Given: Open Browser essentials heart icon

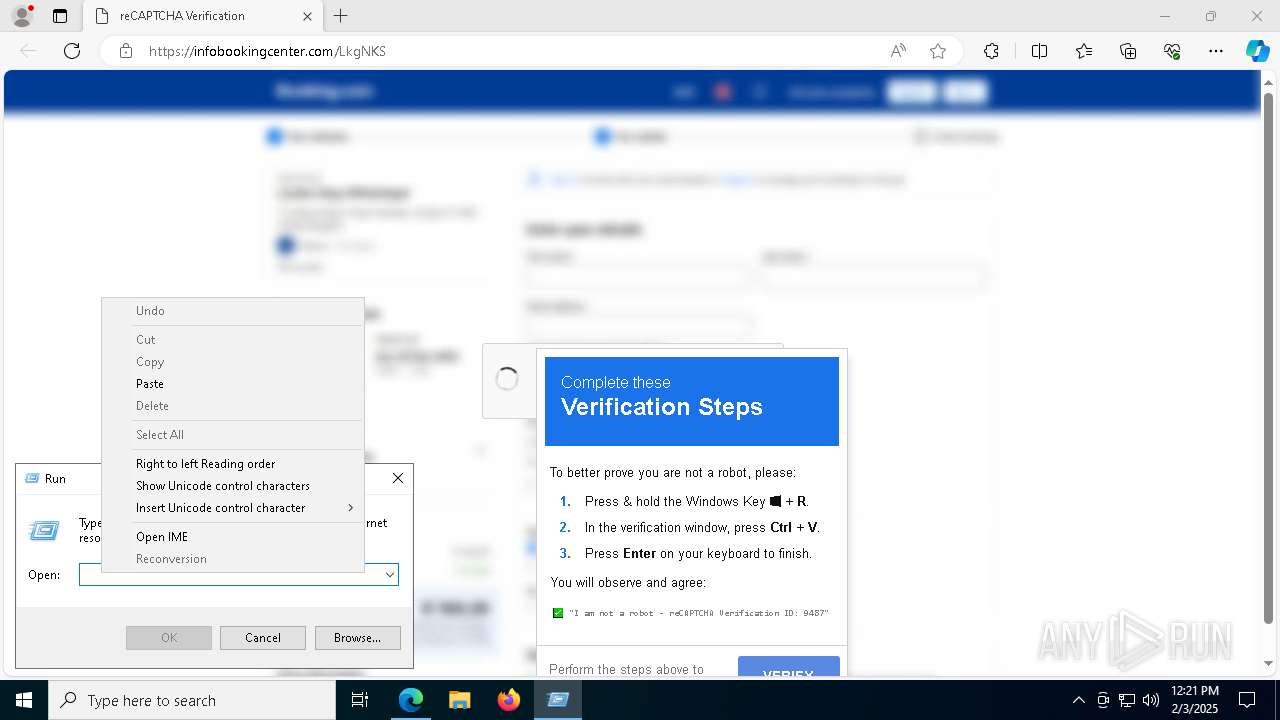Looking at the screenshot, I should (1172, 51).
